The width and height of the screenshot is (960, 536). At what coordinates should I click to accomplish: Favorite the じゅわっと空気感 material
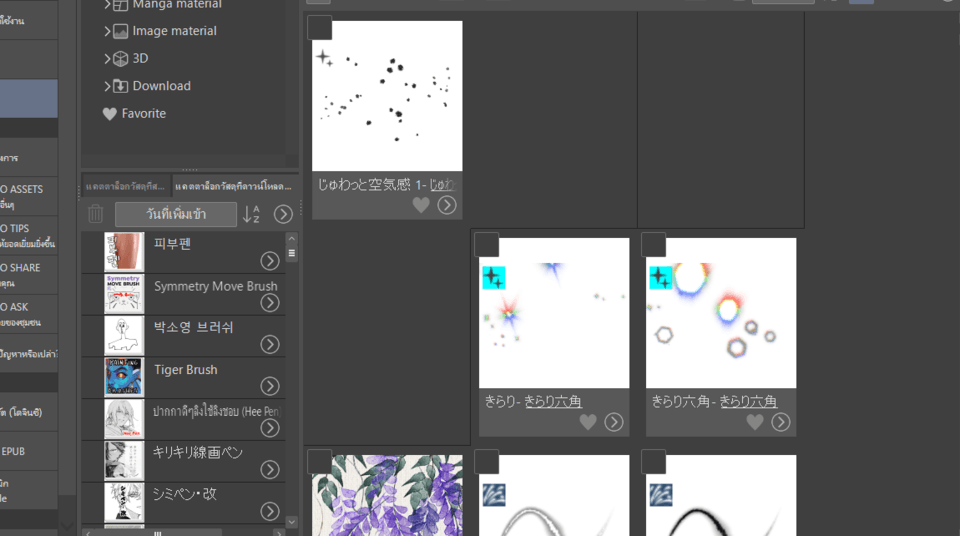pyautogui.click(x=421, y=205)
